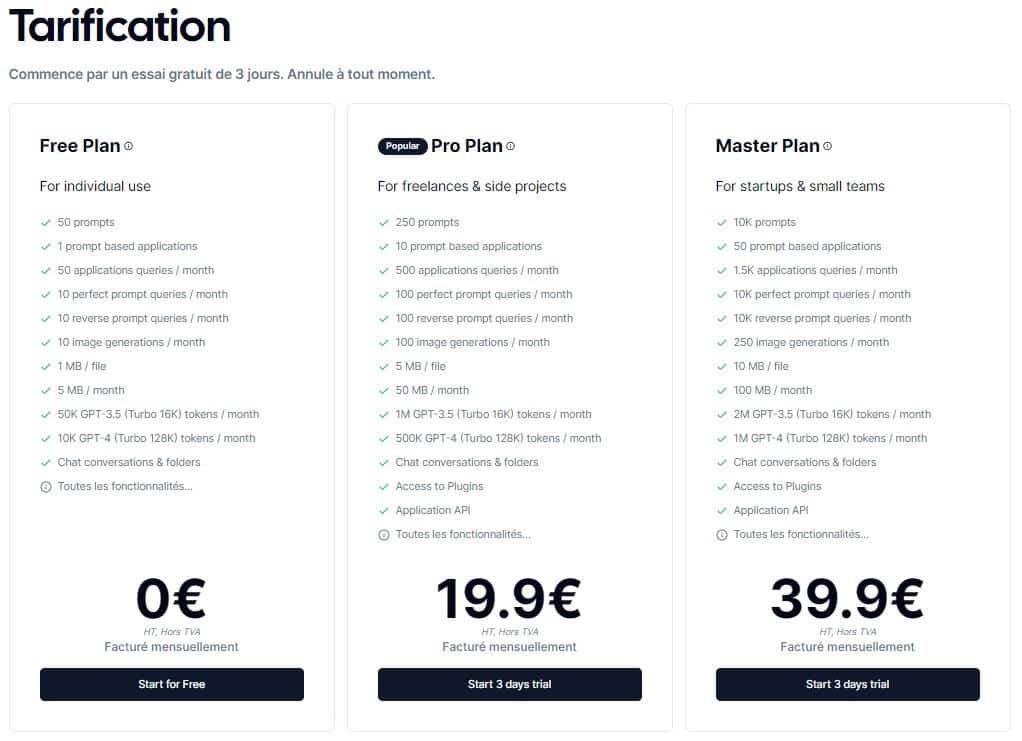Image resolution: width=1022 pixels, height=741 pixels.
Task: Click the 19.9€ Pro Plan price
Action: pyautogui.click(x=508, y=599)
